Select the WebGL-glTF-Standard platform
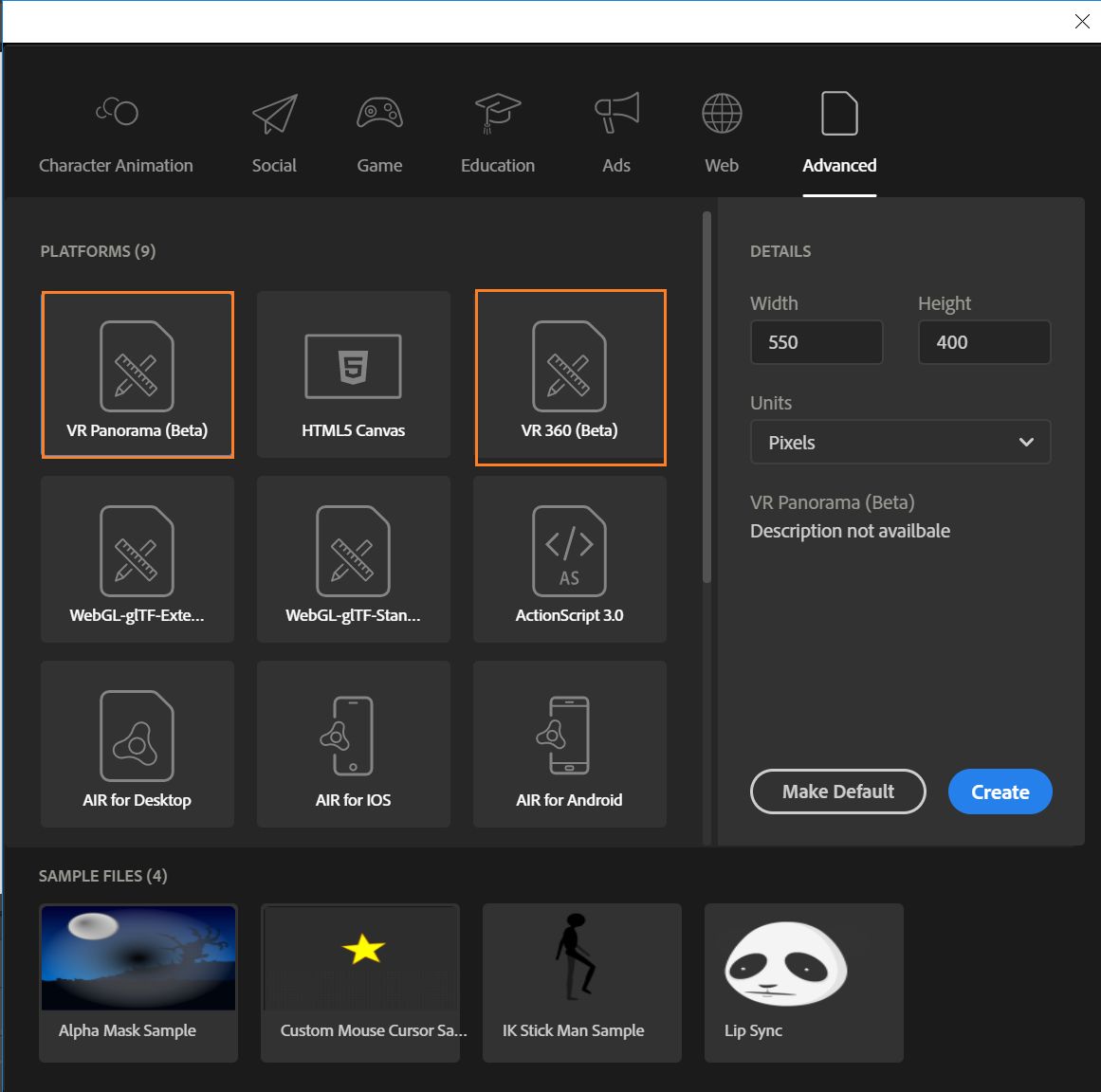The height and width of the screenshot is (1092, 1101). point(353,559)
